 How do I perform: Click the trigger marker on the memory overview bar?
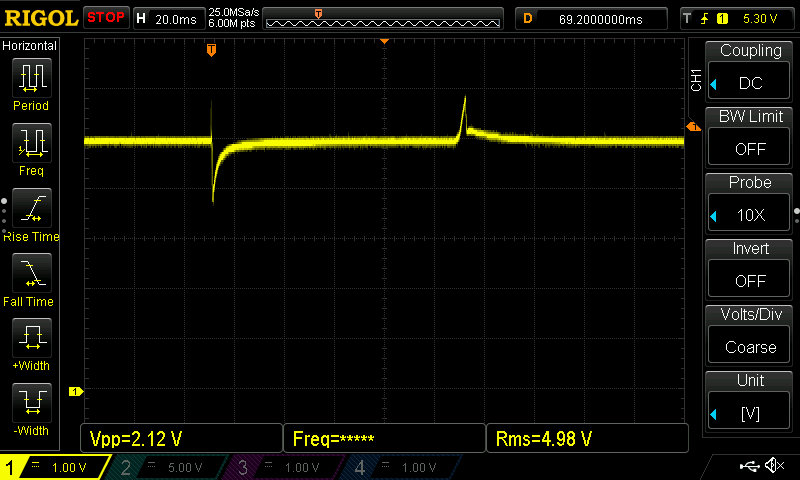[x=318, y=14]
